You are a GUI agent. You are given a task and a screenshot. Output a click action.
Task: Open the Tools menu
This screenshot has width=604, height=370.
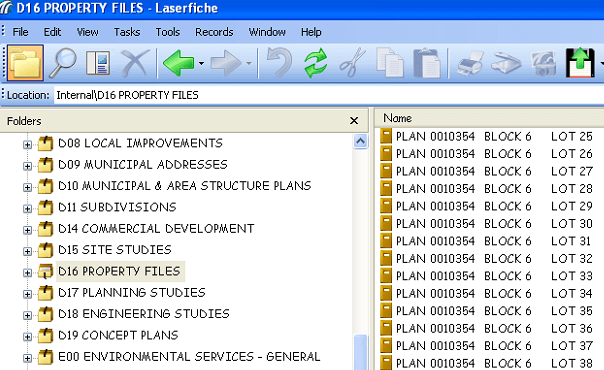pos(168,32)
